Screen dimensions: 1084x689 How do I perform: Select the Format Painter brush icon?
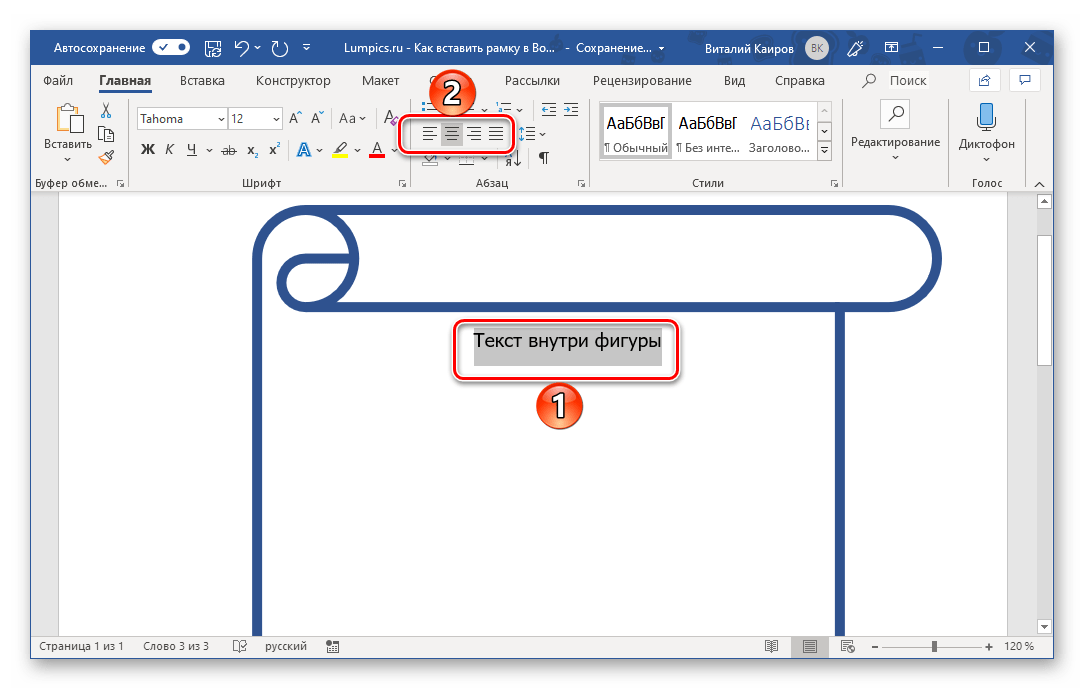coord(106,158)
